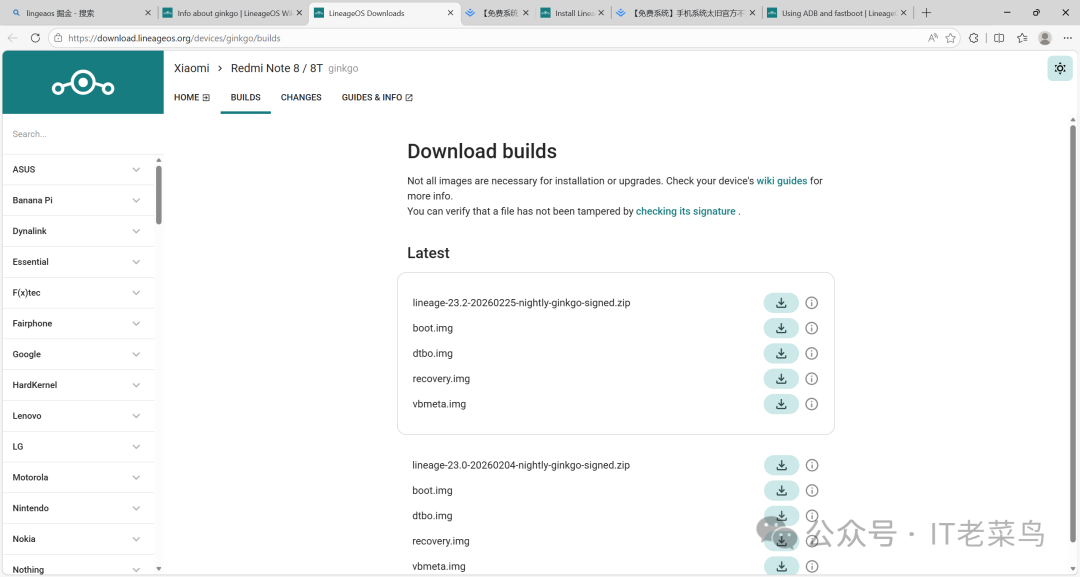Open favorites list icon
This screenshot has height=577, width=1080.
click(1022, 38)
